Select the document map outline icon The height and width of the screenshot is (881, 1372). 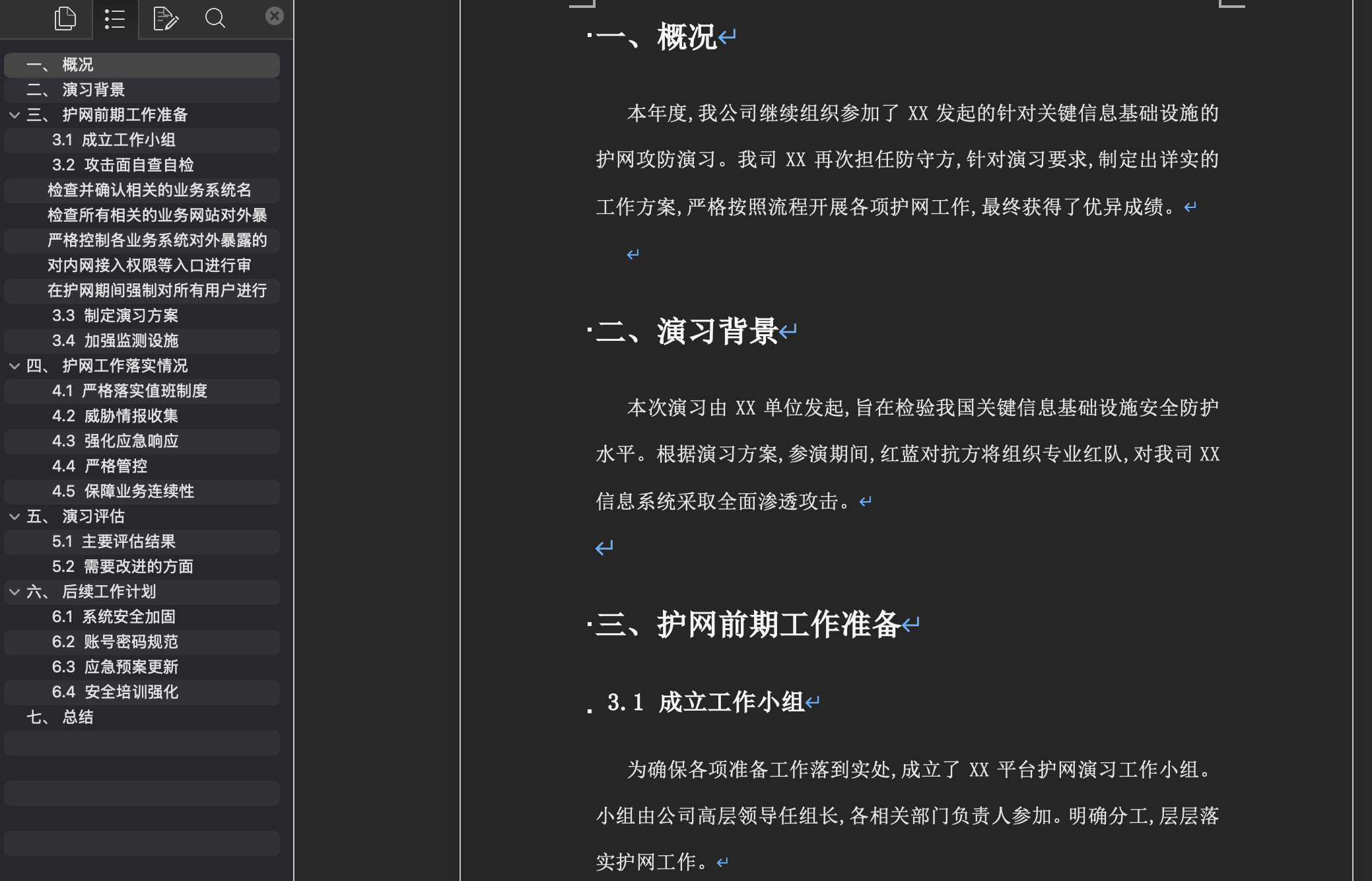[115, 18]
